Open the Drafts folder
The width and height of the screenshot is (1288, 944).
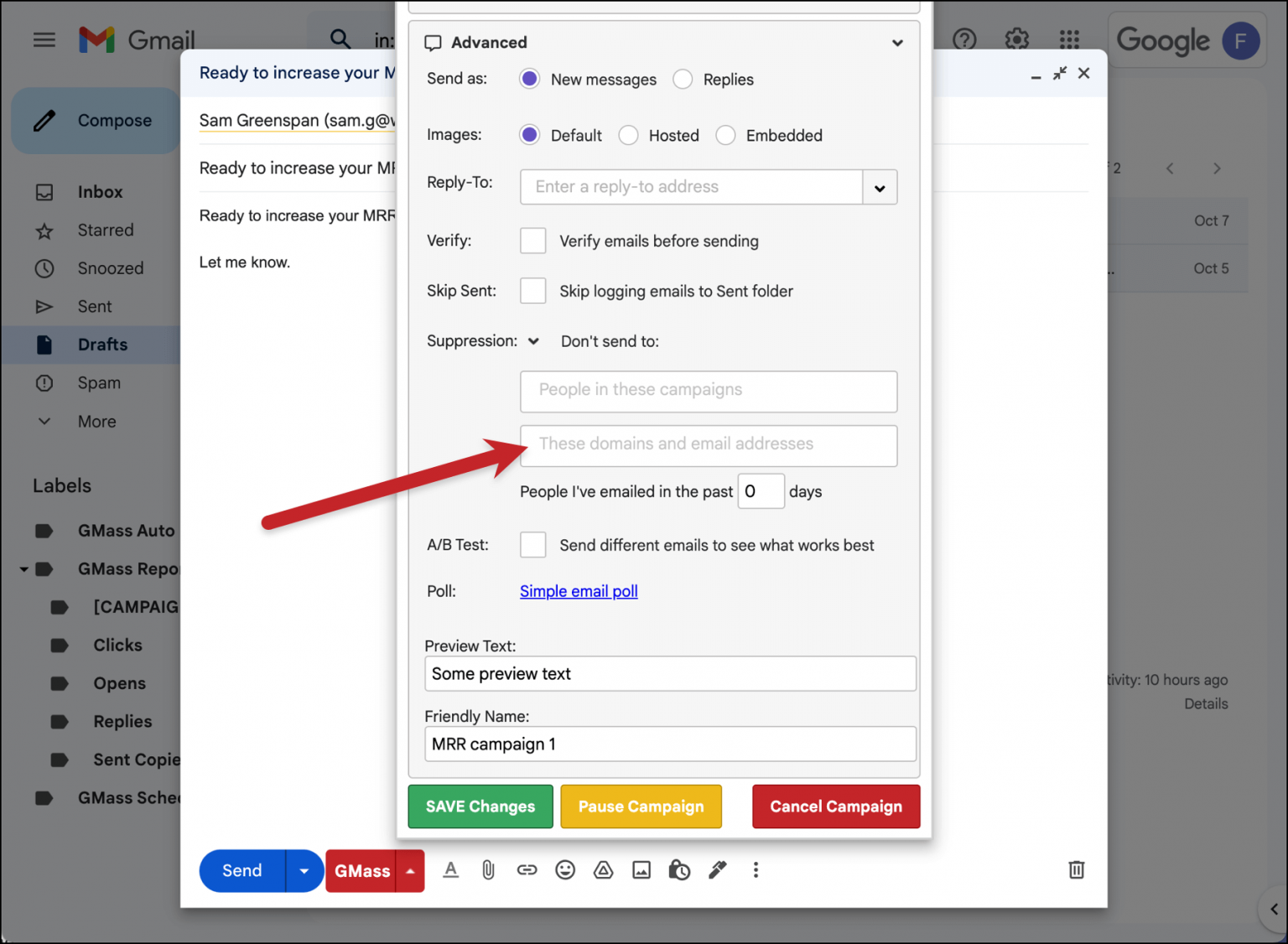102,345
